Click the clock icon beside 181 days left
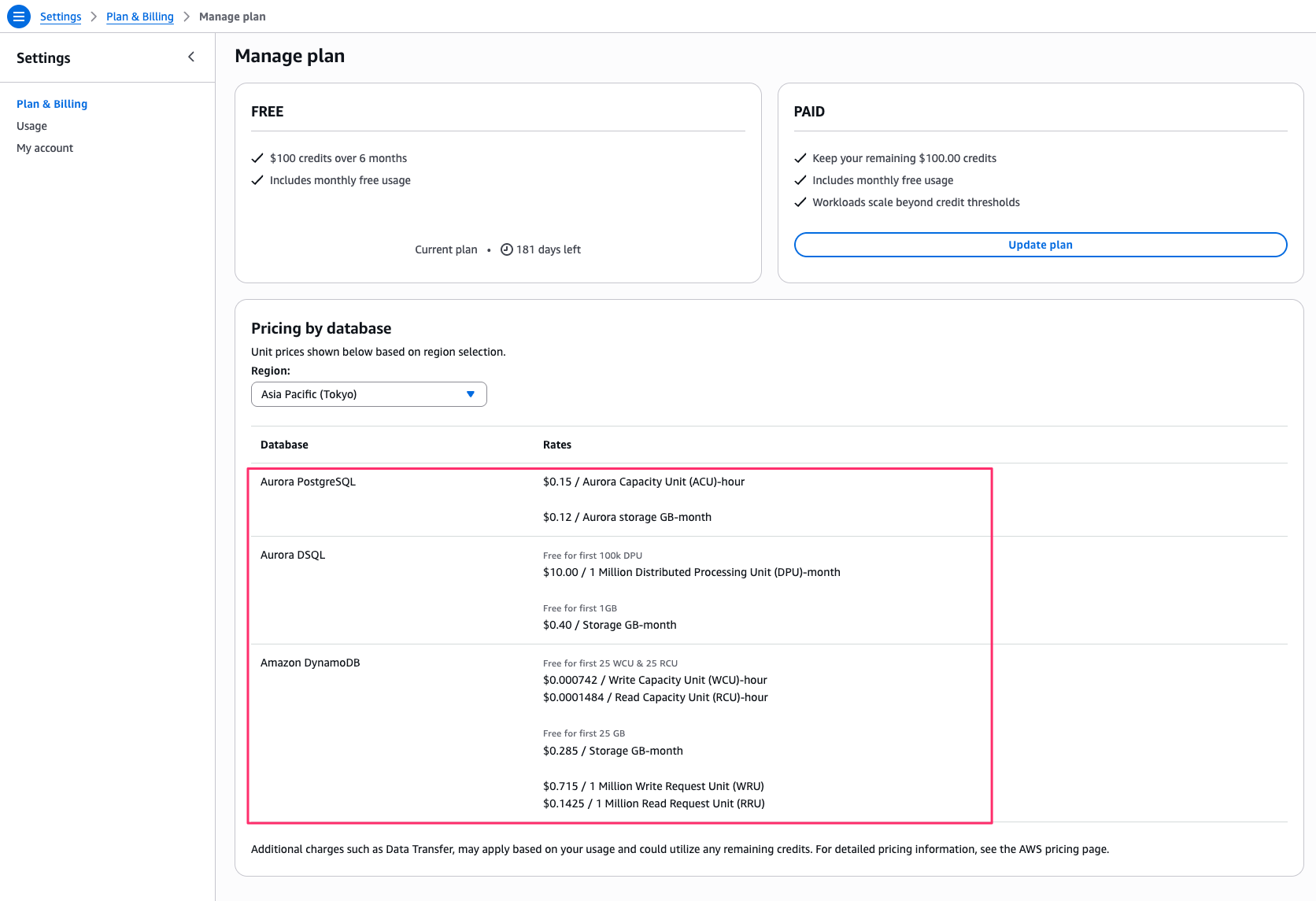This screenshot has height=901, width=1316. tap(507, 249)
